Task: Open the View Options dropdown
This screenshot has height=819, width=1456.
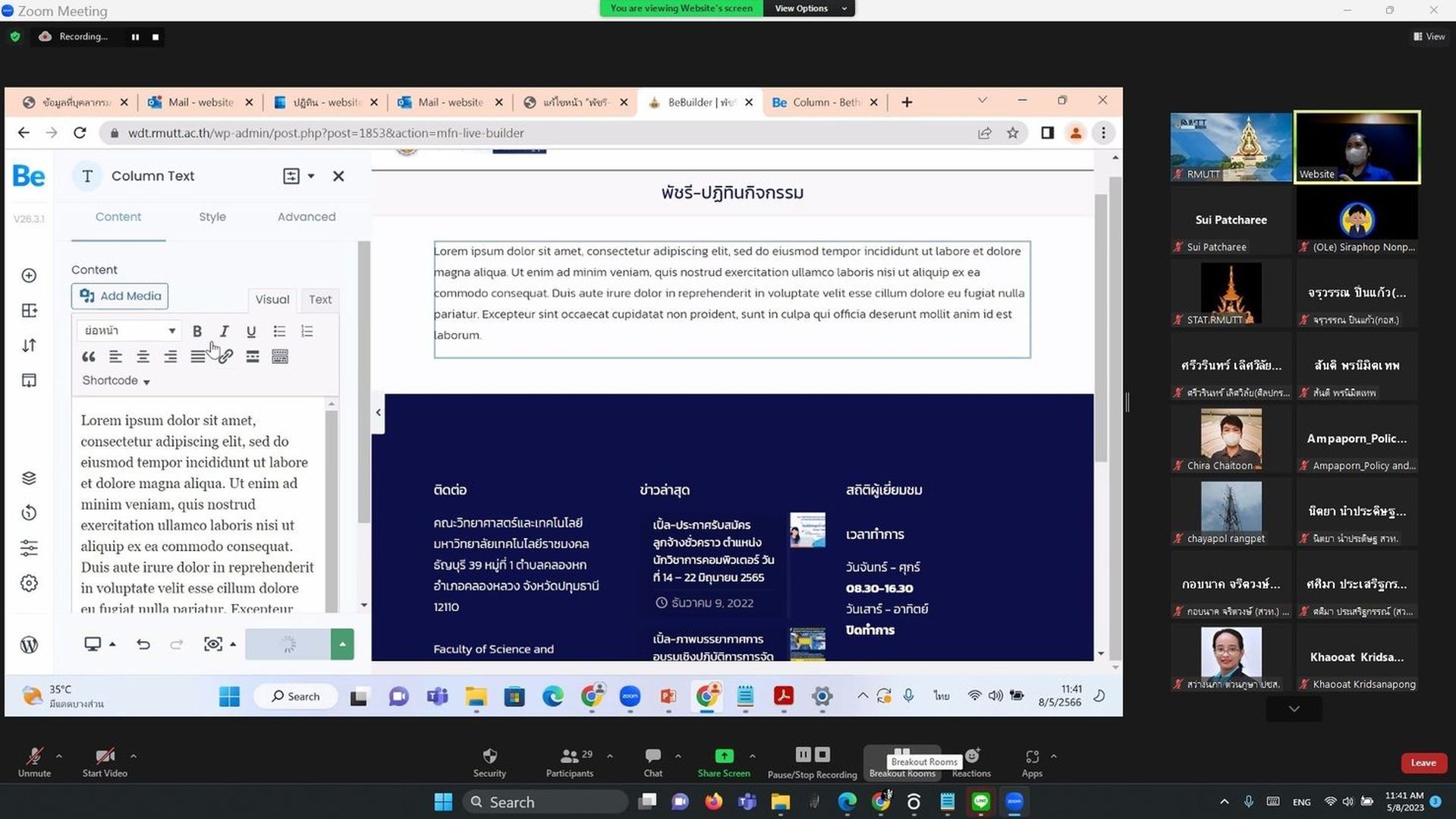Action: [x=809, y=8]
